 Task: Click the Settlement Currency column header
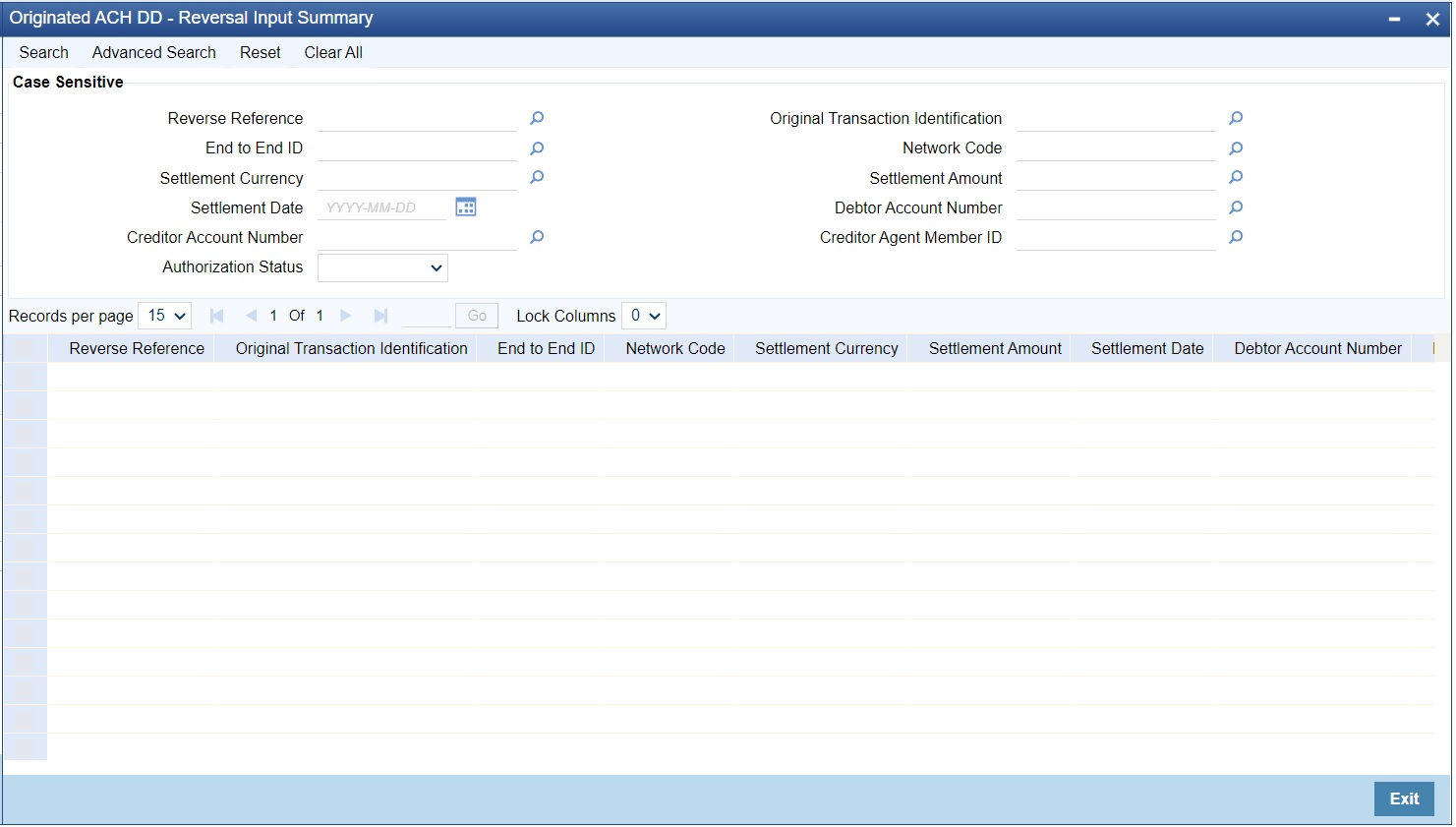tap(827, 349)
